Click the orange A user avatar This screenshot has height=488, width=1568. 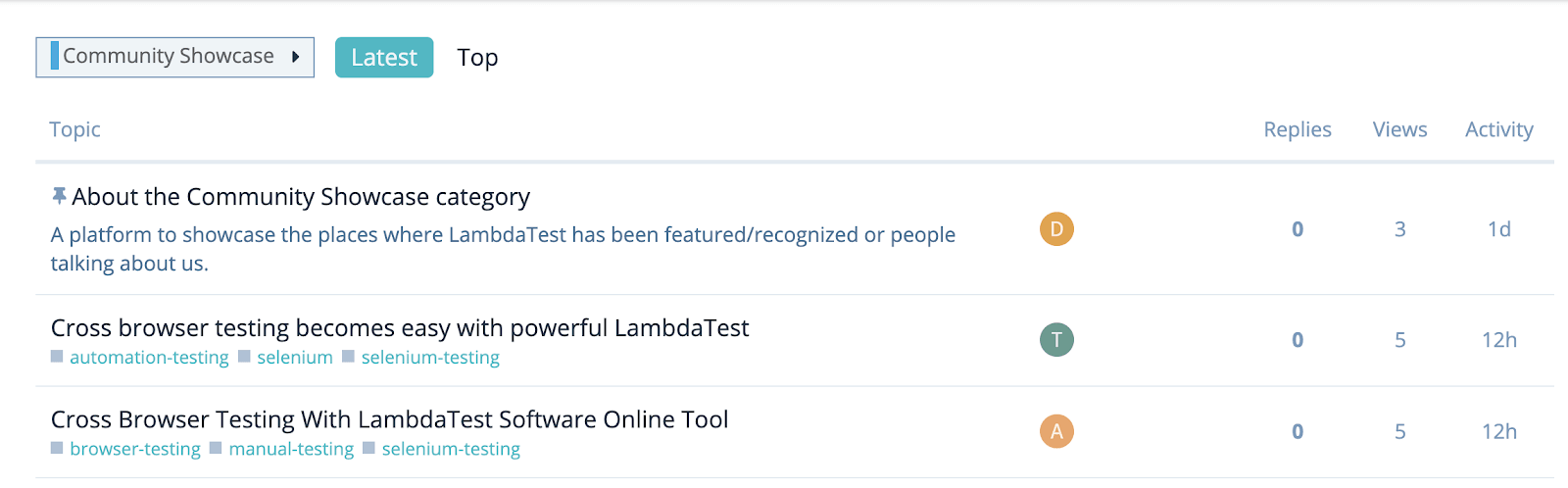click(1056, 431)
